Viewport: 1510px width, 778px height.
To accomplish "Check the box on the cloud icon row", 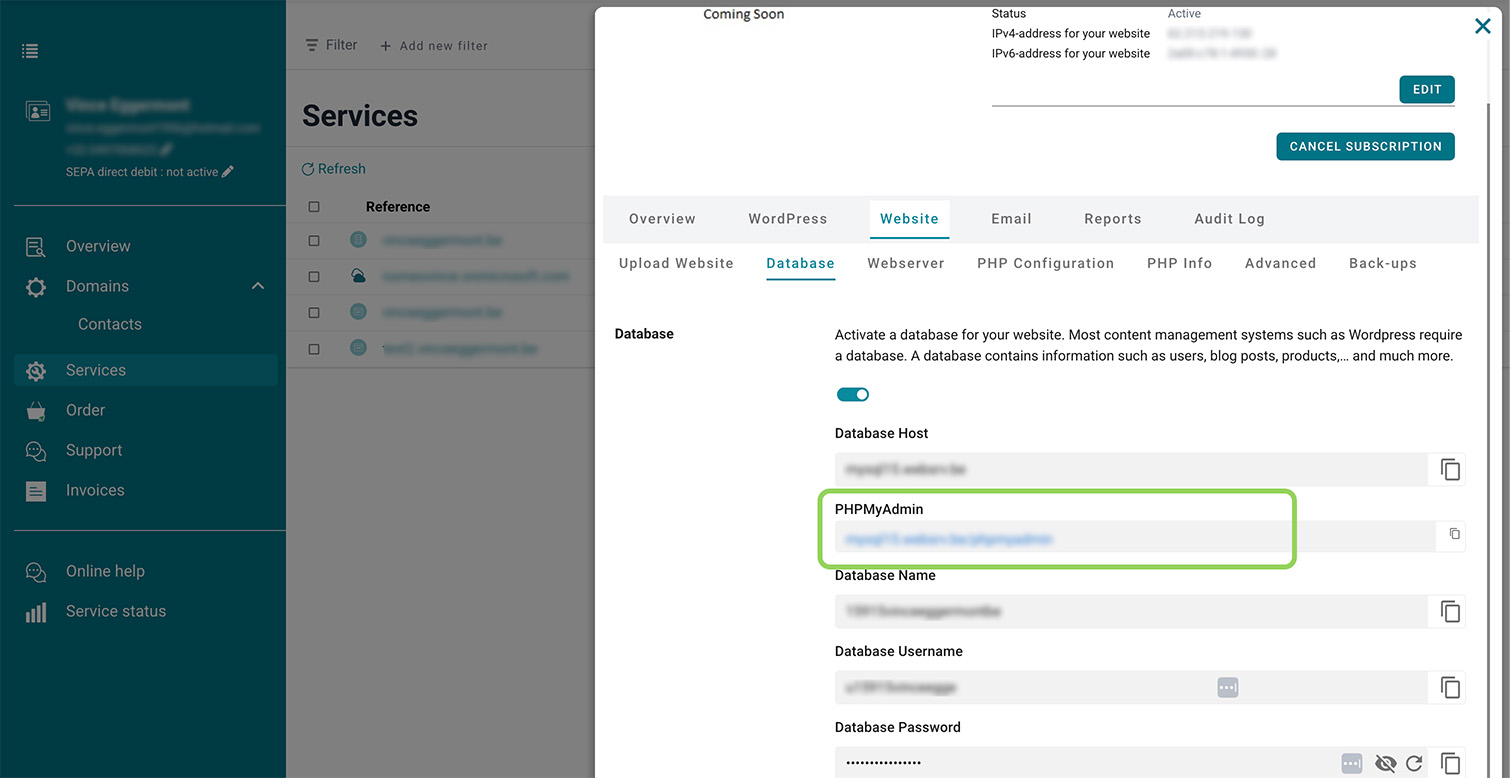I will point(314,276).
